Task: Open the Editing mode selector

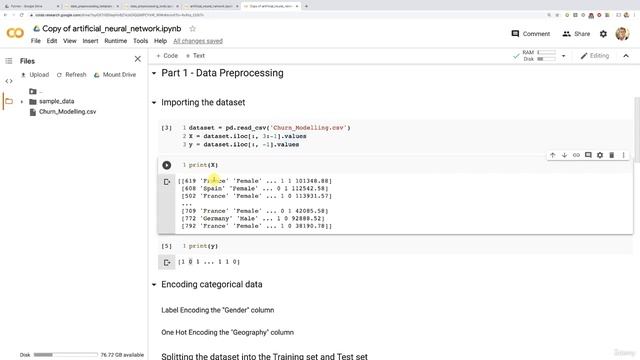Action: (595, 56)
